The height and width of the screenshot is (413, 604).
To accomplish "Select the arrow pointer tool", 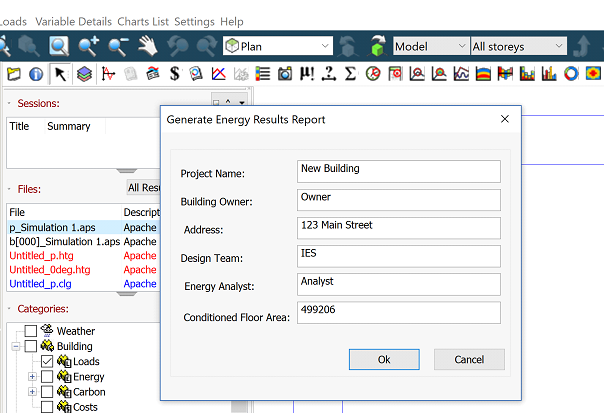I will pos(60,73).
